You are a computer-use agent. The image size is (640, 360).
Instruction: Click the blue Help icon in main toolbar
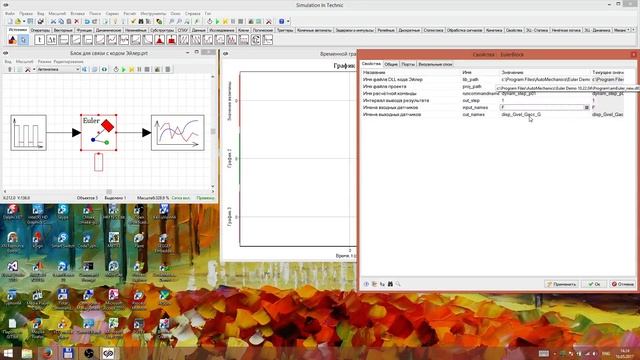(x=281, y=21)
